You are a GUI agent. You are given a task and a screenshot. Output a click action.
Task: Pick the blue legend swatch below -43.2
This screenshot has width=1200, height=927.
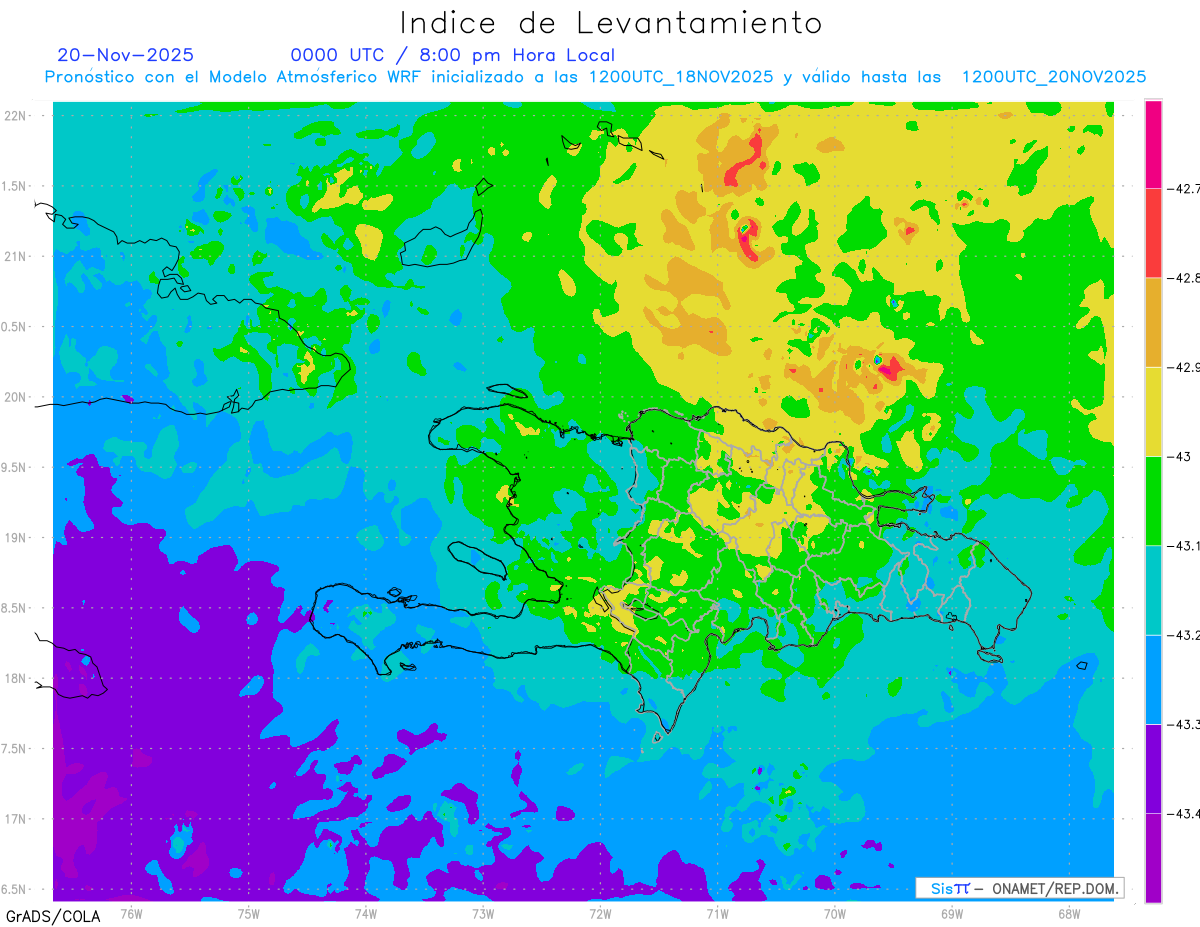(x=1153, y=679)
